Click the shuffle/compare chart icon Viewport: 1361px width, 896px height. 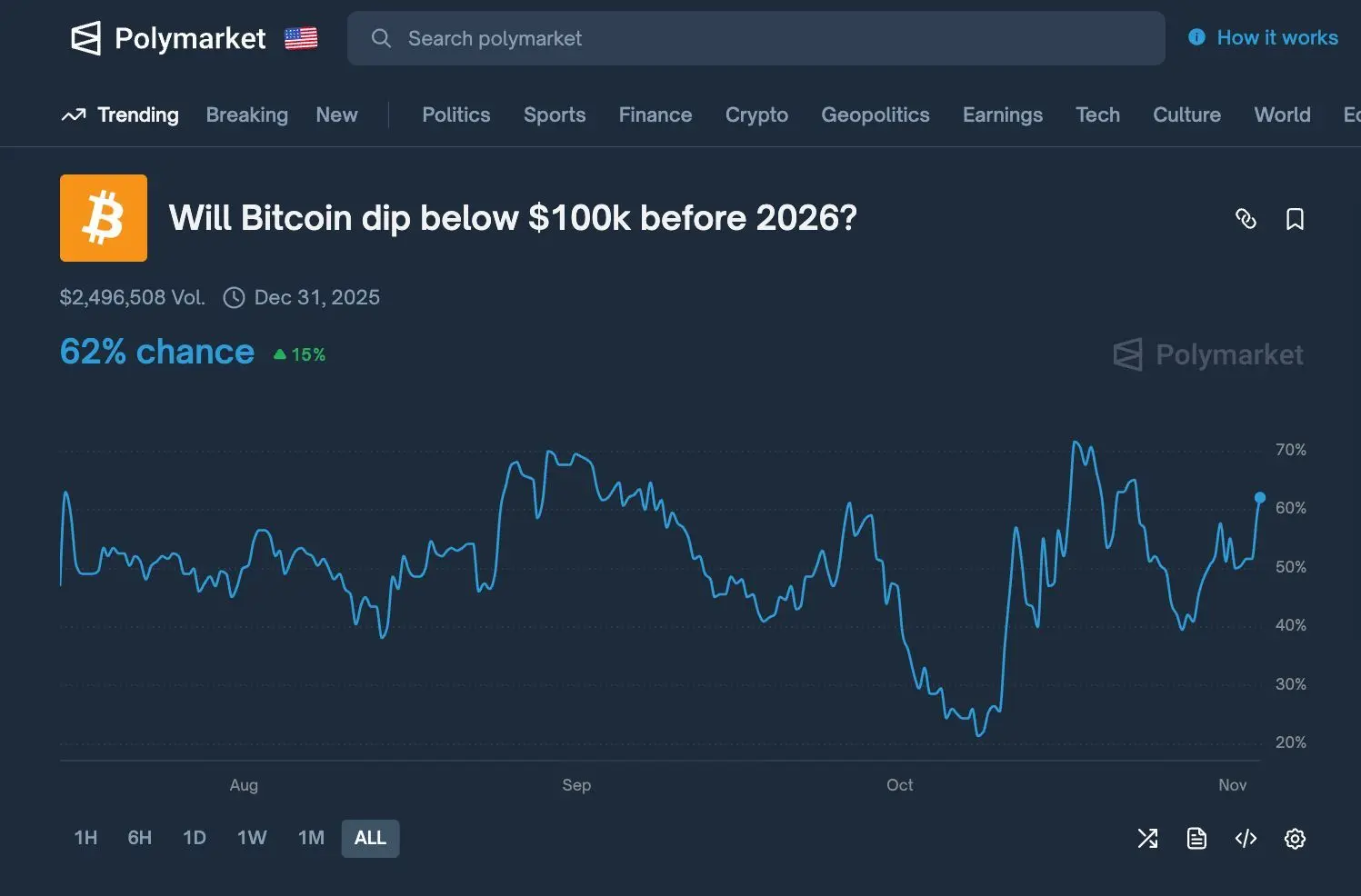coord(1147,838)
